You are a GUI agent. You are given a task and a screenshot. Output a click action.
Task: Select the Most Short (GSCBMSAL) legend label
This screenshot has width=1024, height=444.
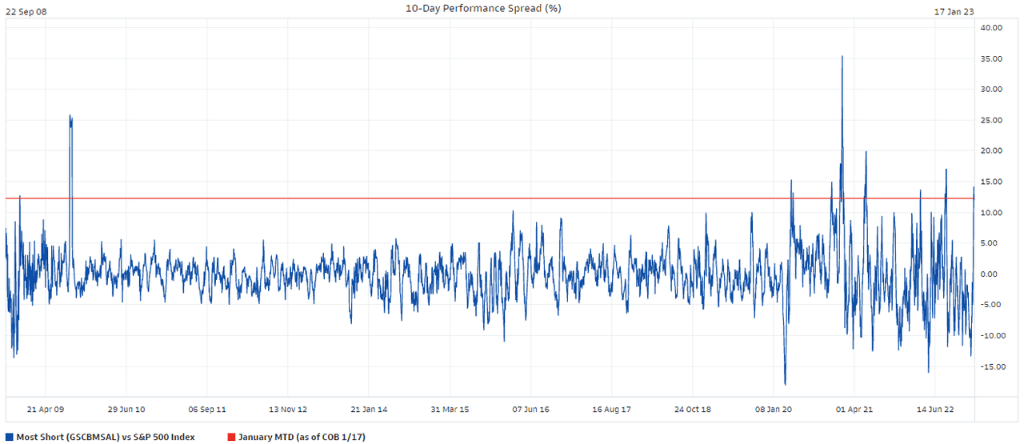(x=105, y=437)
